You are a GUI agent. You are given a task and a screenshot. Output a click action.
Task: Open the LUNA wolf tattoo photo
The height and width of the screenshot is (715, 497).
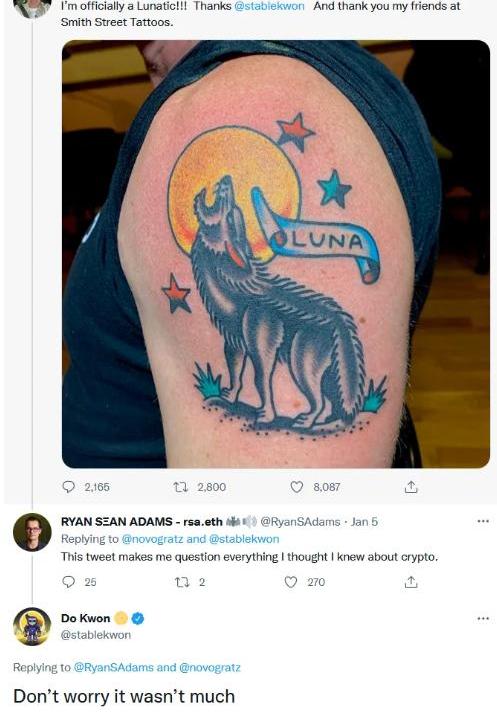coord(276,254)
